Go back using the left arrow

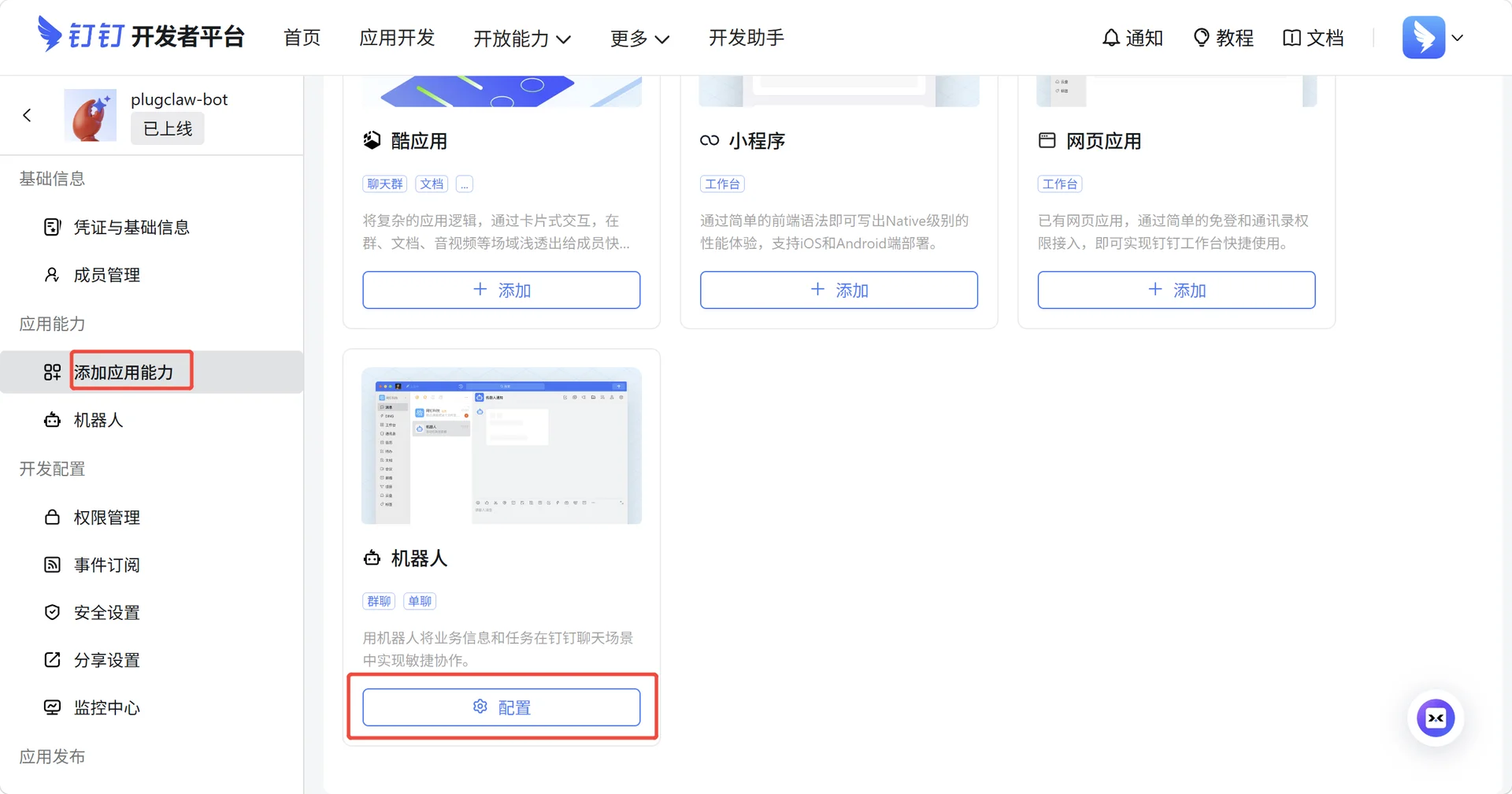click(x=28, y=115)
